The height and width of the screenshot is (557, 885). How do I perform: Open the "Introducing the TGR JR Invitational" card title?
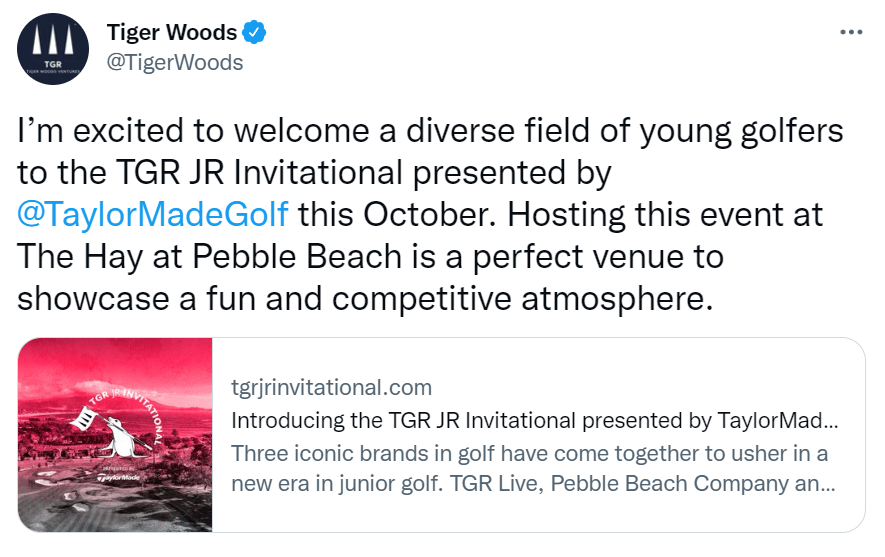click(534, 420)
